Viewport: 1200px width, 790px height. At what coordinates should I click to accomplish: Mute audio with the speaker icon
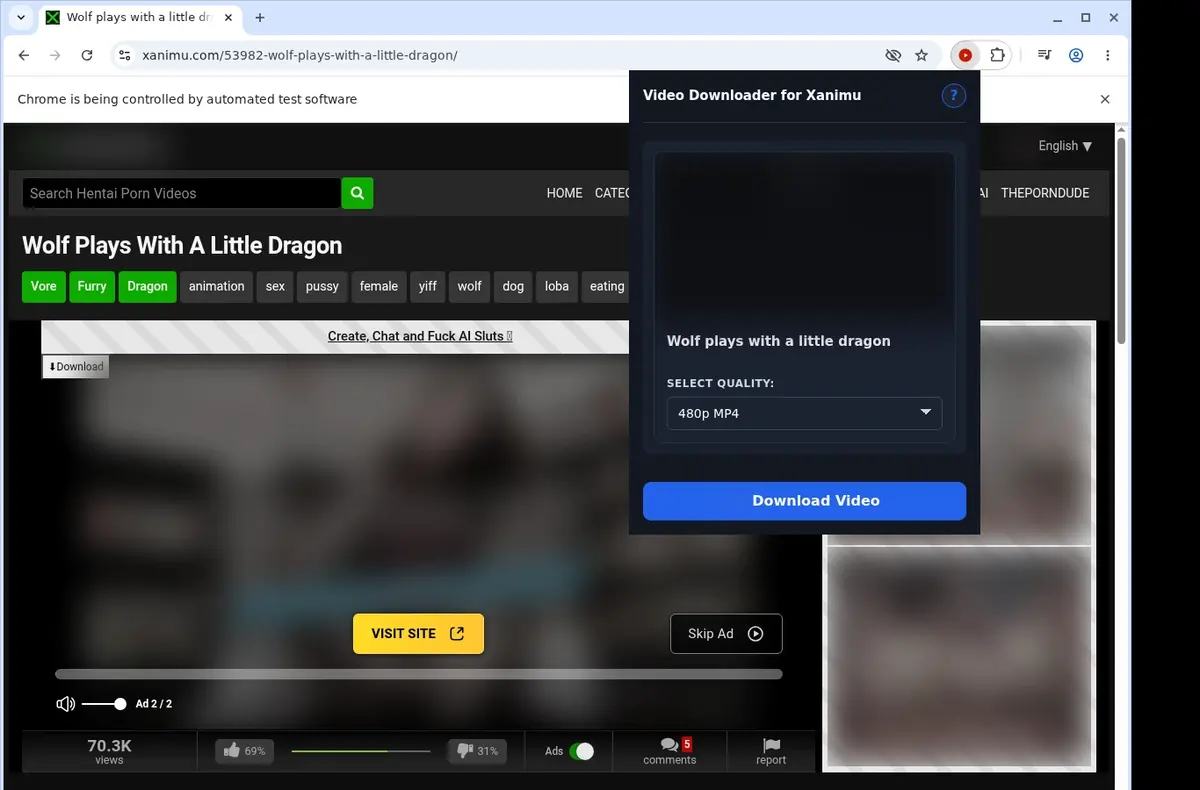point(66,704)
